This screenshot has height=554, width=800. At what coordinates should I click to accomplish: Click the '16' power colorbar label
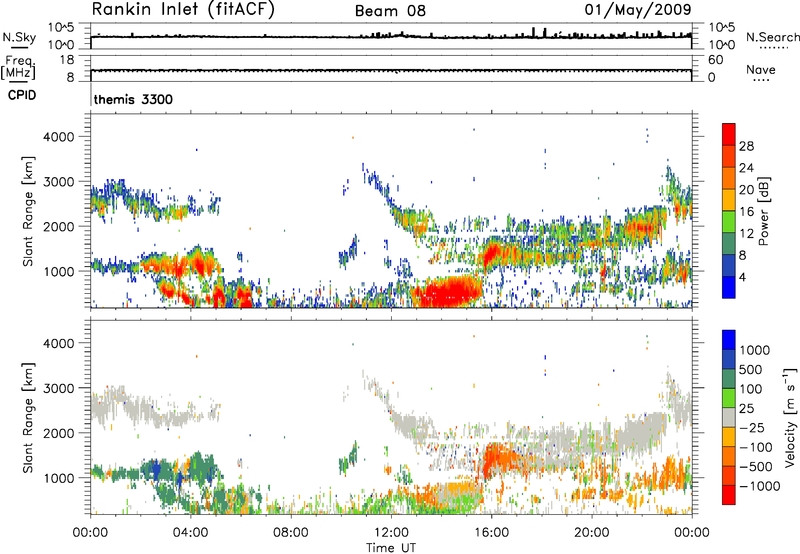click(746, 212)
